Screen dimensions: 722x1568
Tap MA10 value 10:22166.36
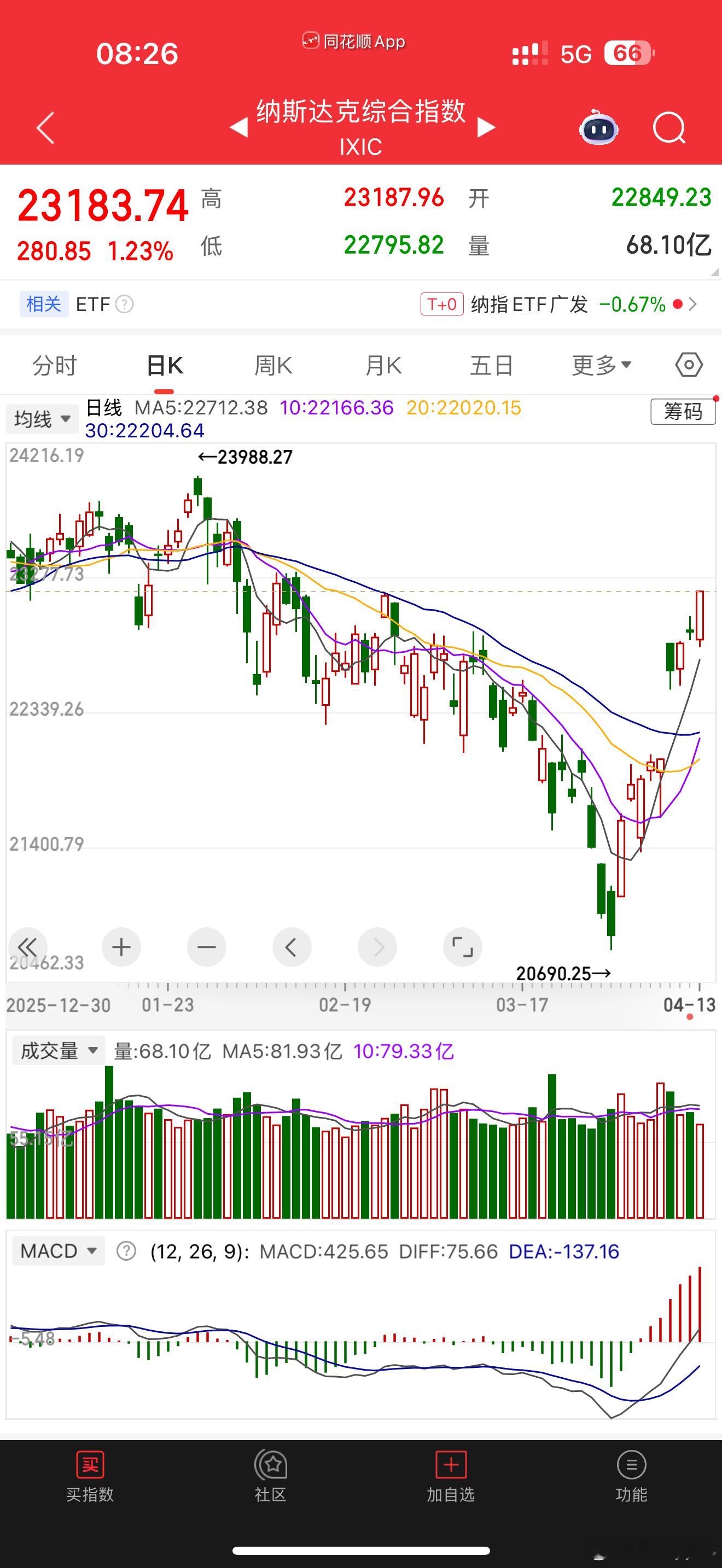[336, 407]
